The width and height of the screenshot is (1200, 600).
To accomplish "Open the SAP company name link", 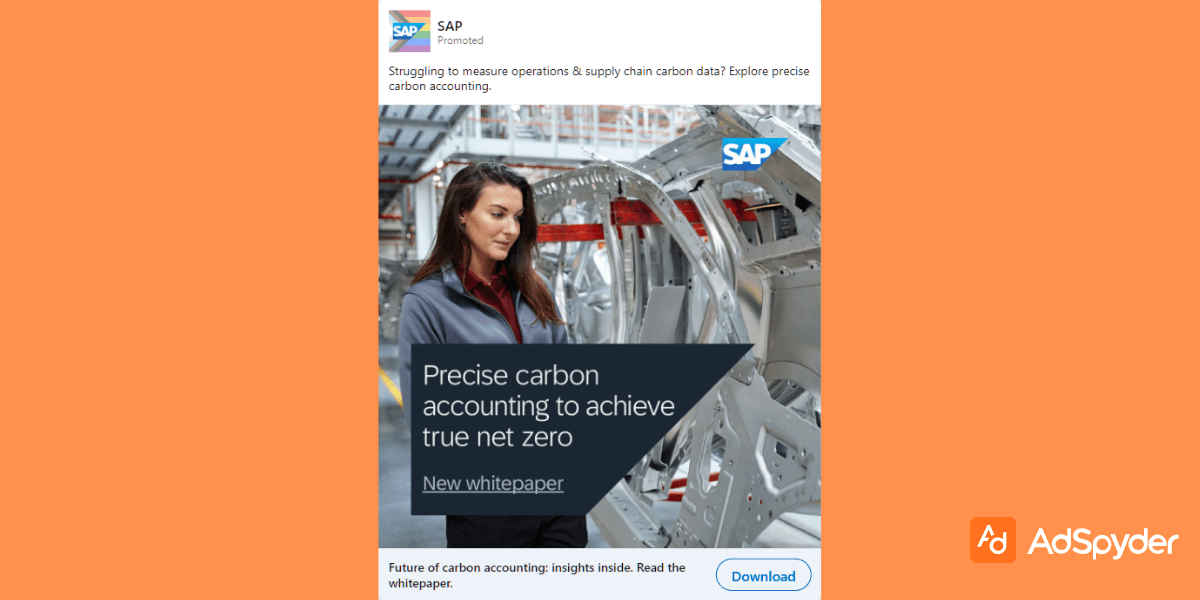I will 450,25.
